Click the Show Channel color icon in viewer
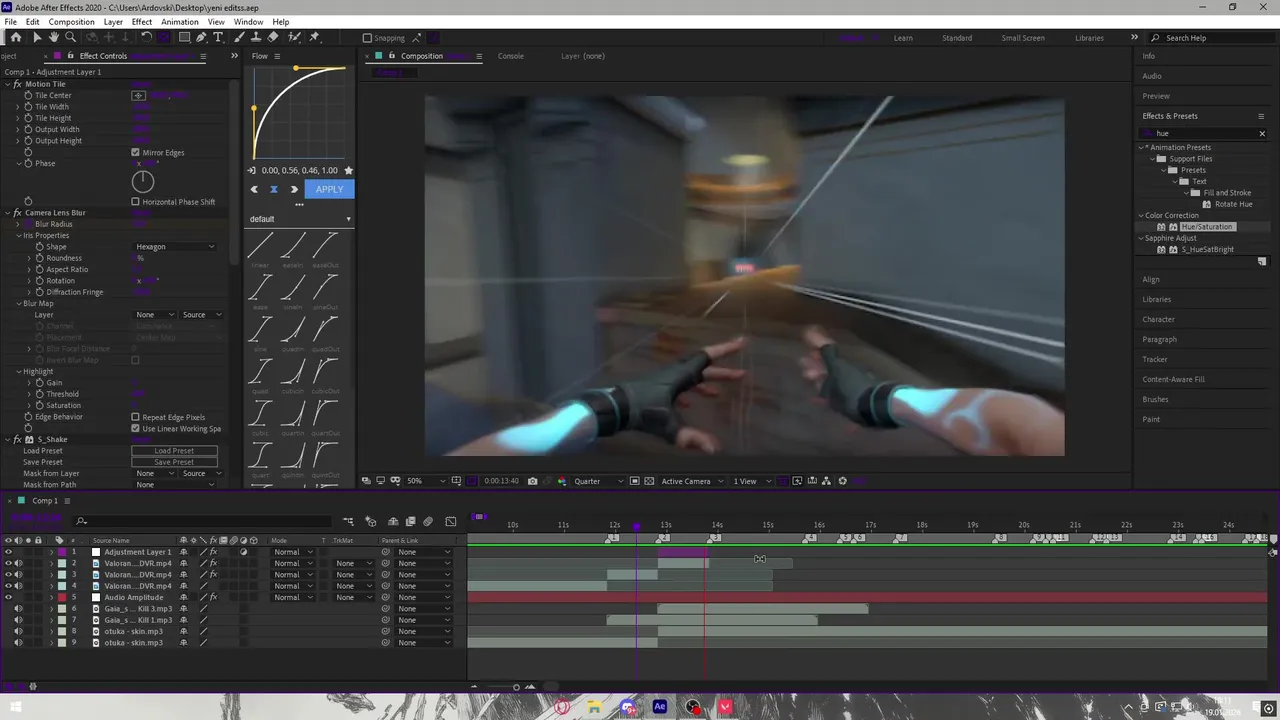 click(560, 481)
